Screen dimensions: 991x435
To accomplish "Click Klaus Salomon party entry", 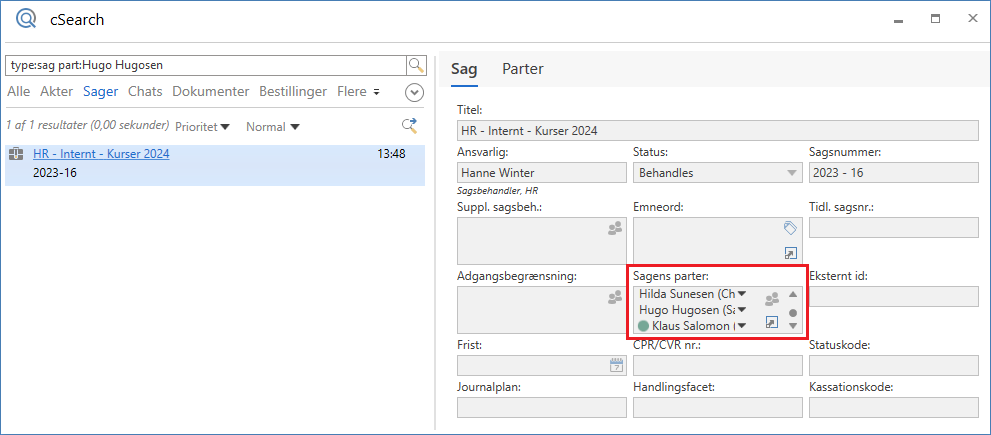I will pos(693,326).
